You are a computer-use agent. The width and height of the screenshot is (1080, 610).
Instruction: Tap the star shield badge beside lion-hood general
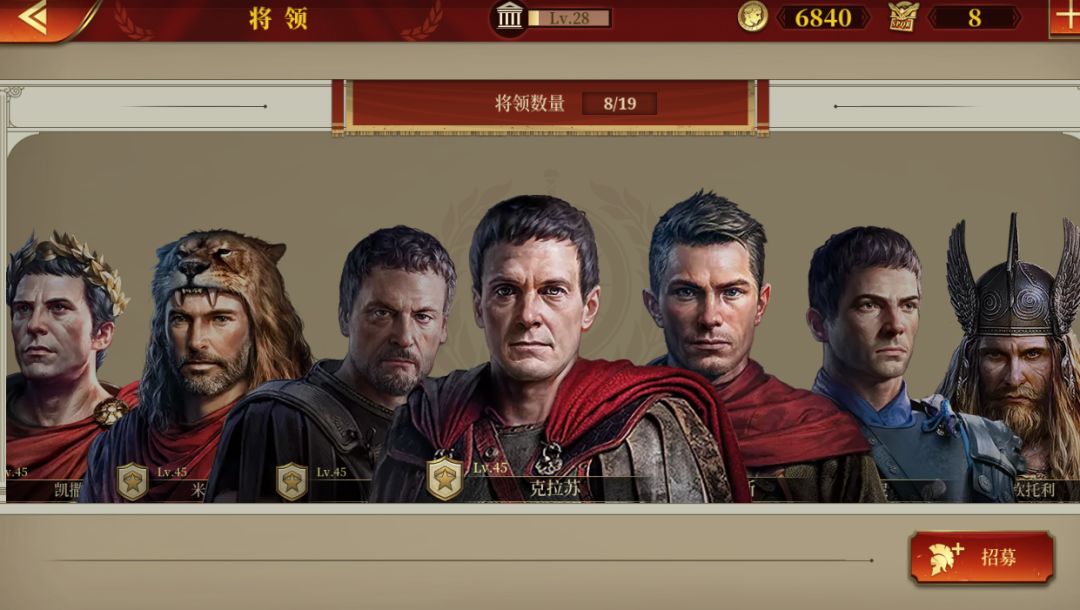click(132, 481)
